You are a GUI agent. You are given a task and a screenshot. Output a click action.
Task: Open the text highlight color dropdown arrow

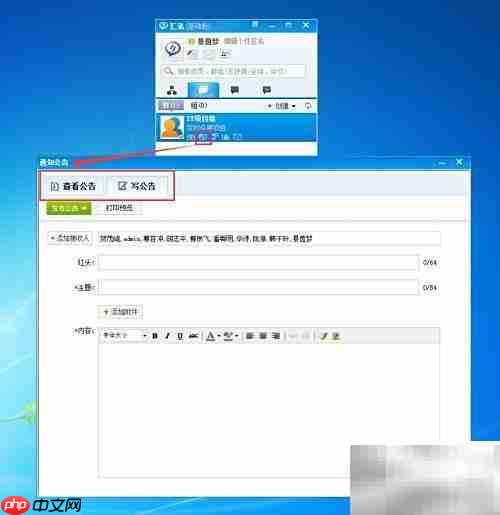point(236,336)
